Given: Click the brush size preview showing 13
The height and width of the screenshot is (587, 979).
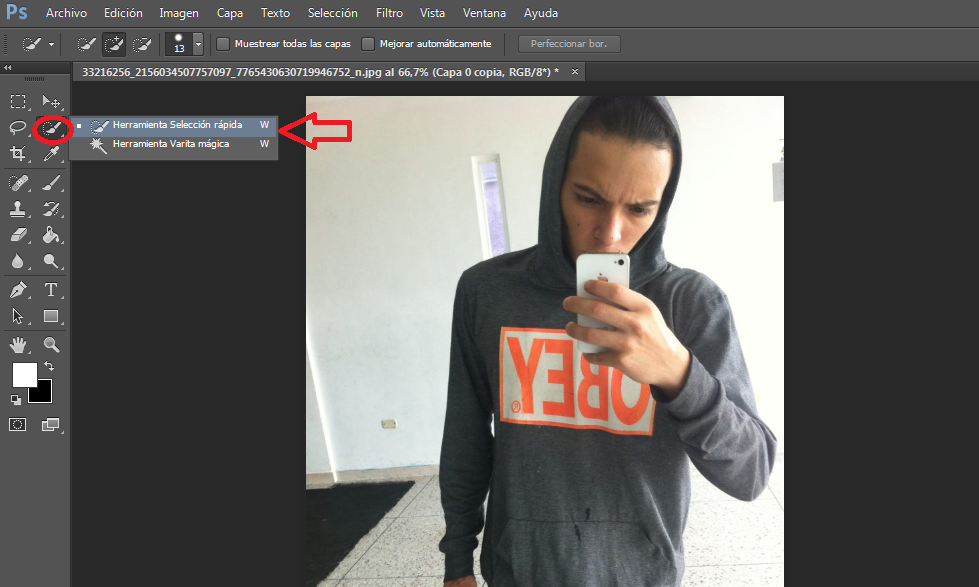Looking at the screenshot, I should (179, 44).
